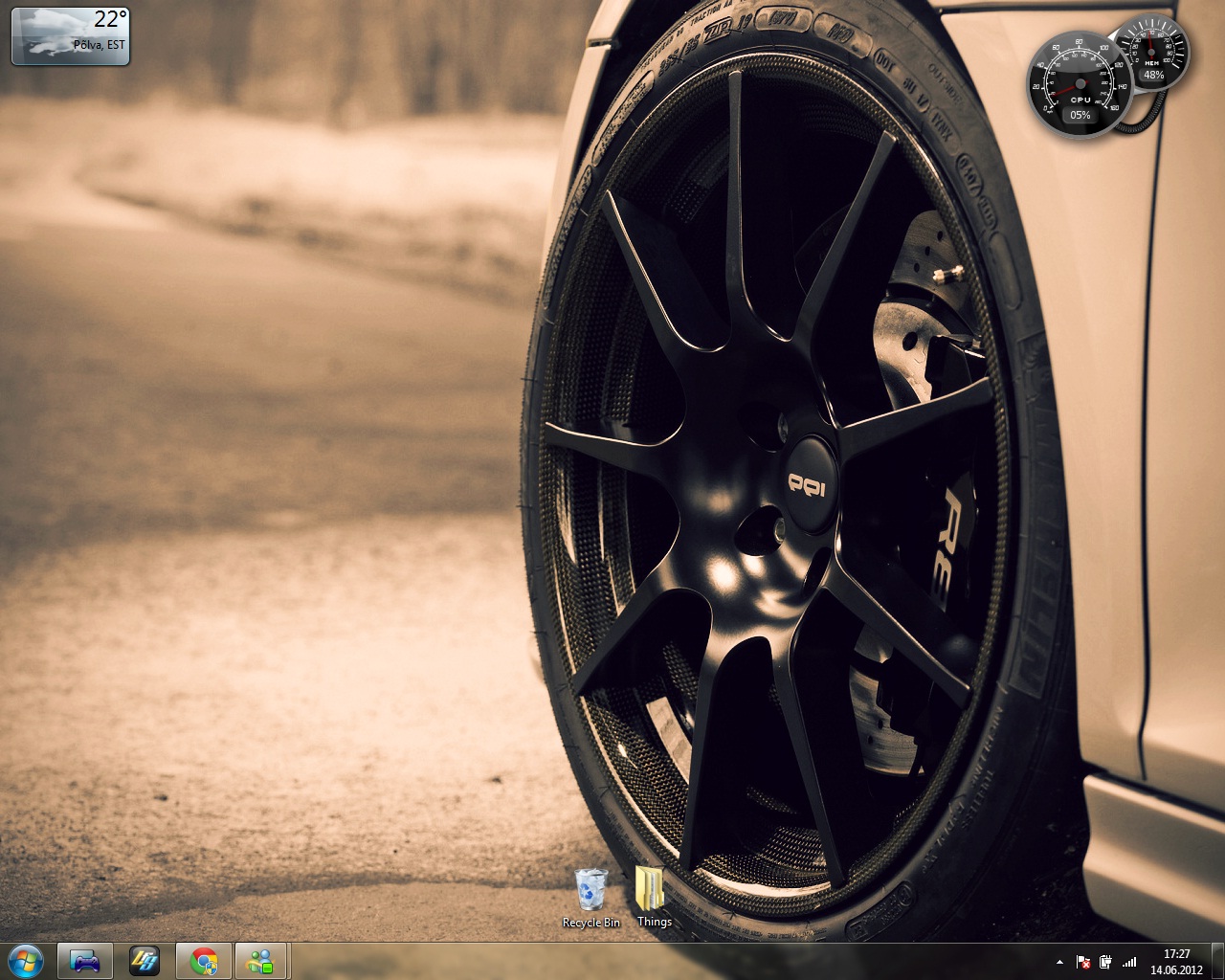Viewport: 1225px width, 980px height.
Task: Show hidden system tray icons
Action: tap(1059, 962)
